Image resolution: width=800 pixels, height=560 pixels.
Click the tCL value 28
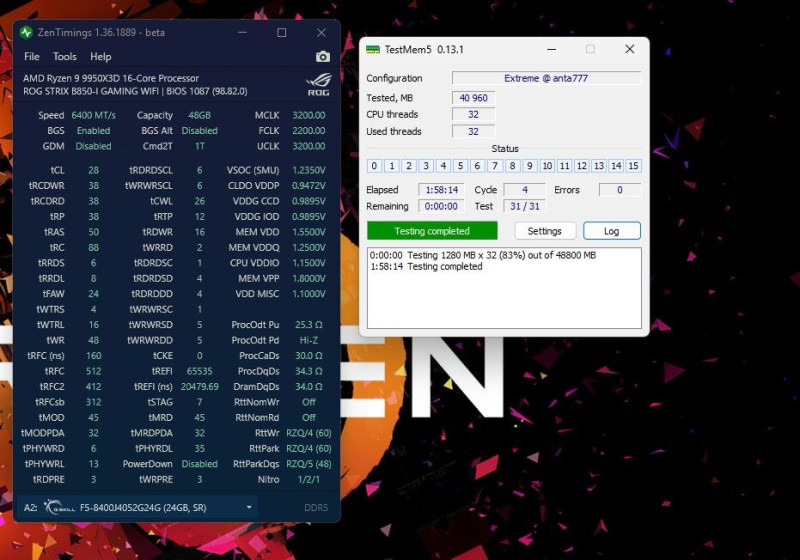[x=93, y=170]
